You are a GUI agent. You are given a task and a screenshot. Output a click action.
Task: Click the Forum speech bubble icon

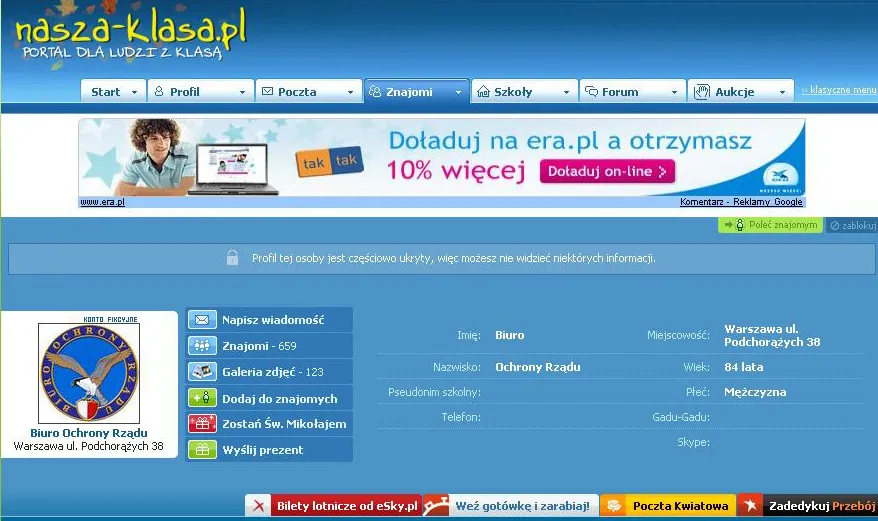(591, 91)
